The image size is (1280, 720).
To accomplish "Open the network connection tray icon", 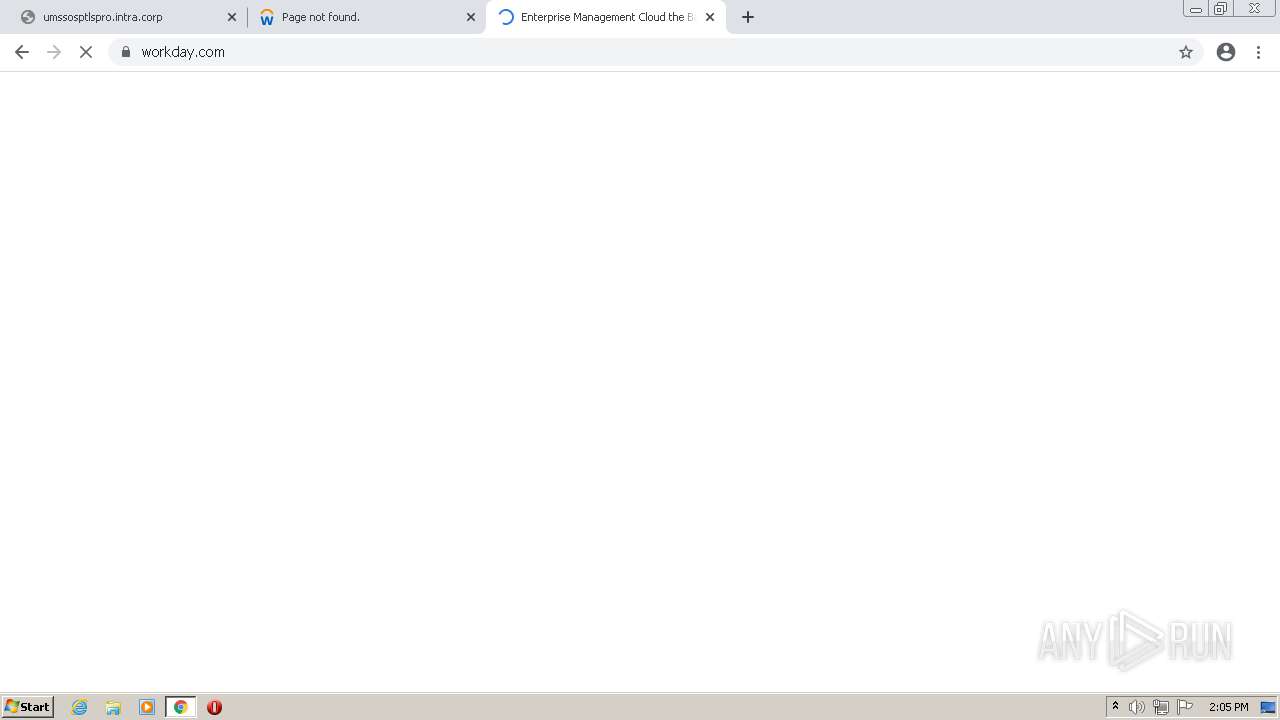I will [x=1161, y=707].
